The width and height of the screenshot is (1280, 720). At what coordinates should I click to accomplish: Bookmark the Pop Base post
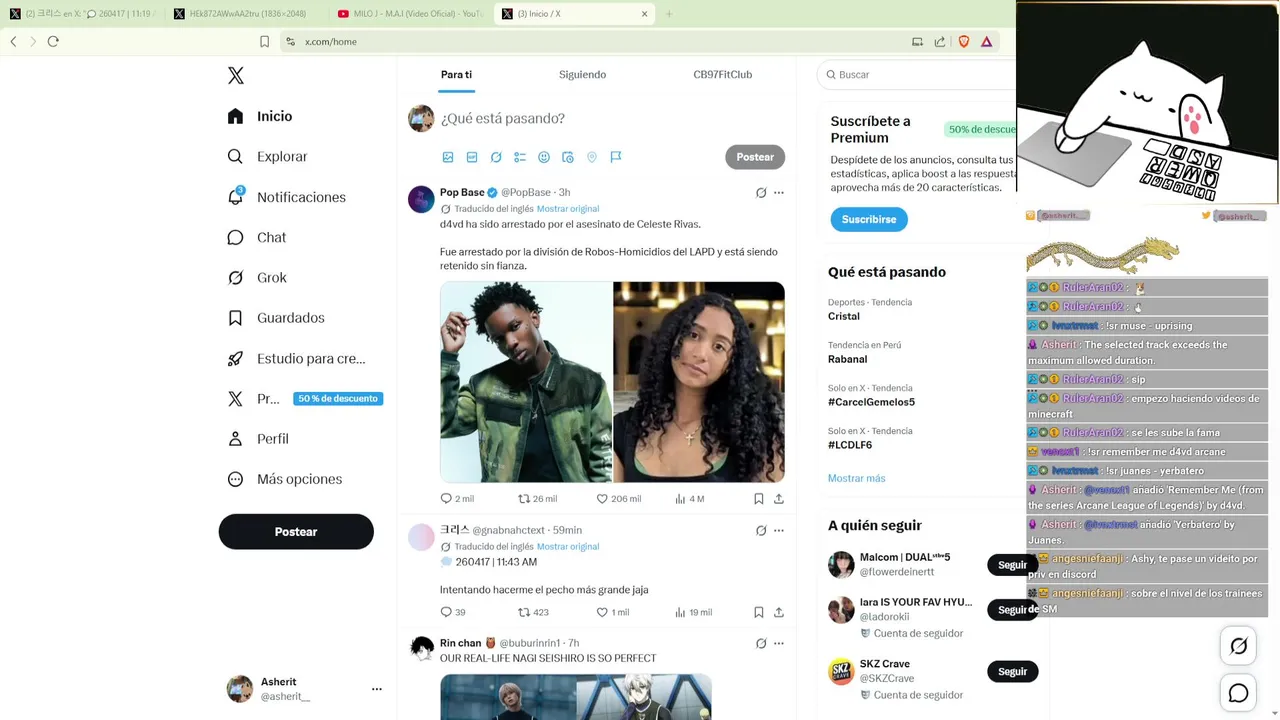click(759, 499)
